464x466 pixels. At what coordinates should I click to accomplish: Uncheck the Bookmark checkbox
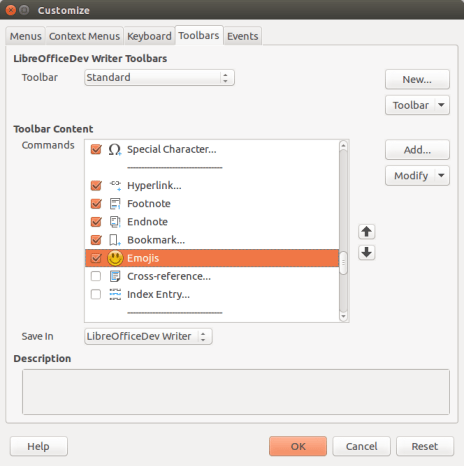tap(96, 240)
